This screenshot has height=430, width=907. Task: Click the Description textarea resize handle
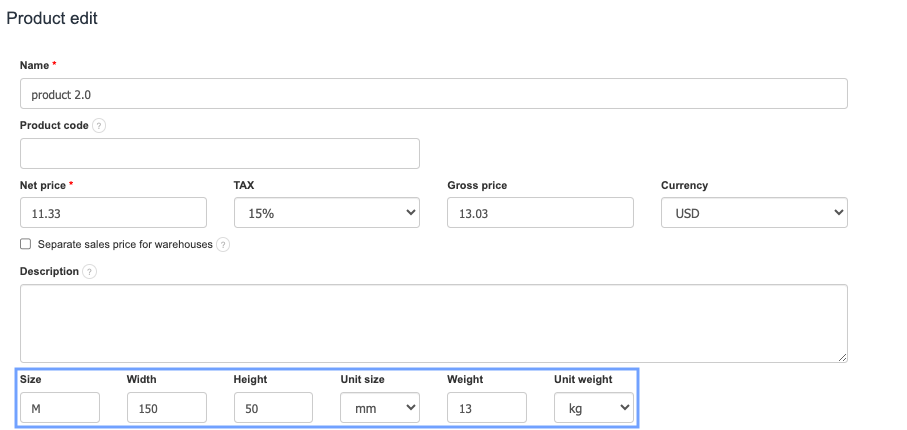tap(842, 356)
